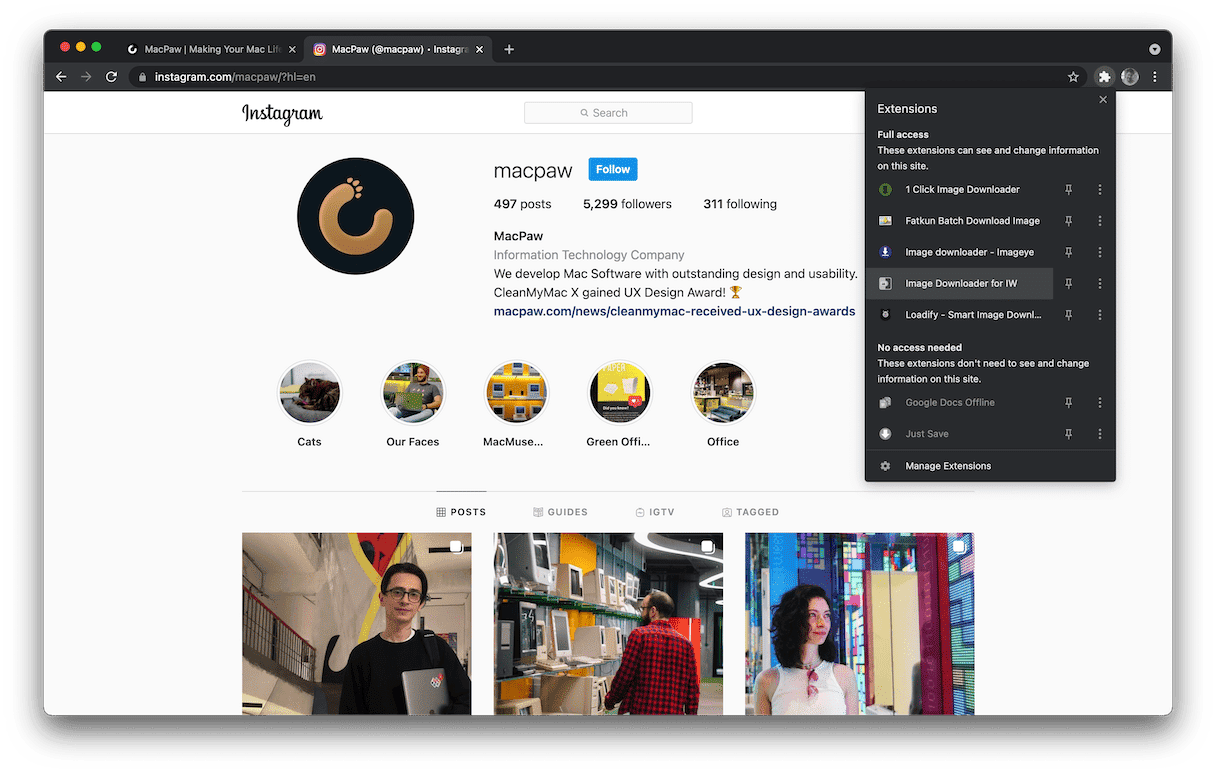1216x773 pixels.
Task: Open the Cats story highlight
Action: (x=309, y=394)
